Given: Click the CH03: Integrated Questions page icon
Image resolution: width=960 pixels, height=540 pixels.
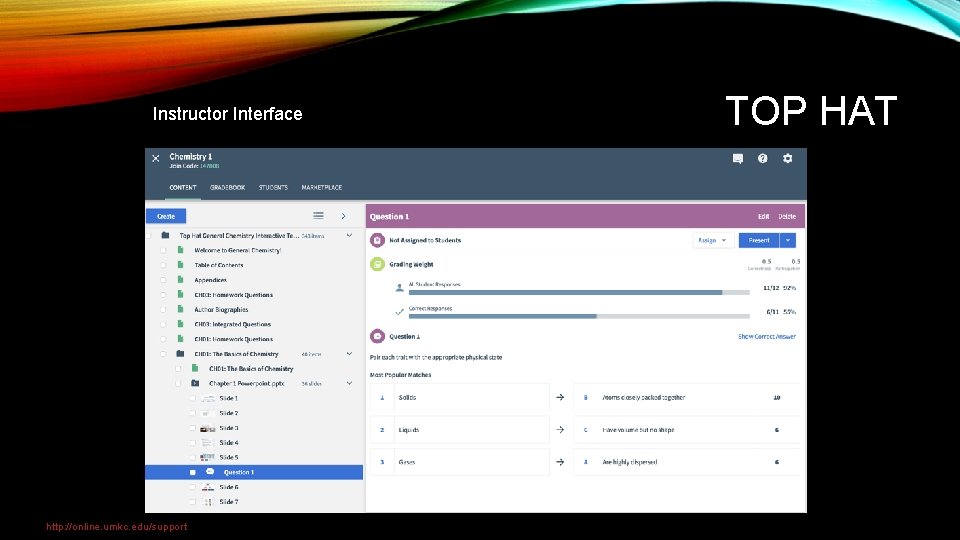Looking at the screenshot, I should click(x=181, y=324).
